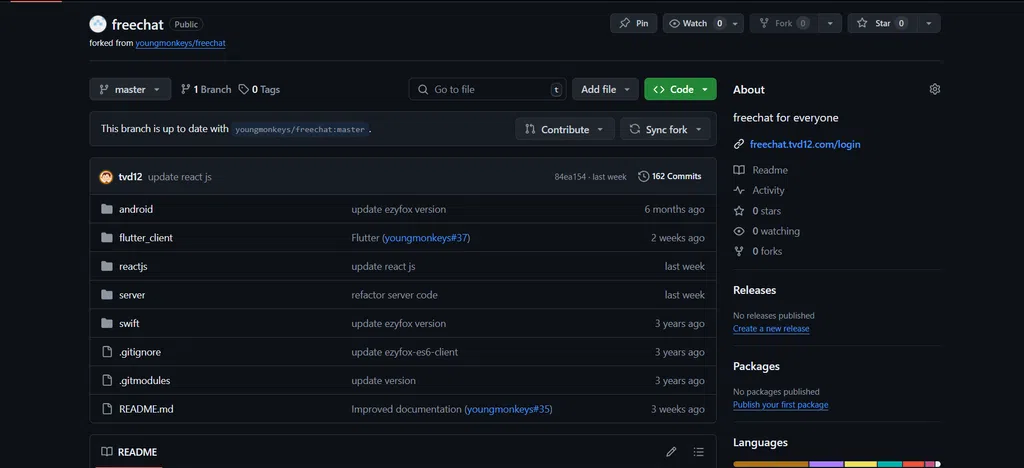This screenshot has width=1024, height=468.
Task: Open pull request youngmonkeys#37 link
Action: click(x=426, y=238)
